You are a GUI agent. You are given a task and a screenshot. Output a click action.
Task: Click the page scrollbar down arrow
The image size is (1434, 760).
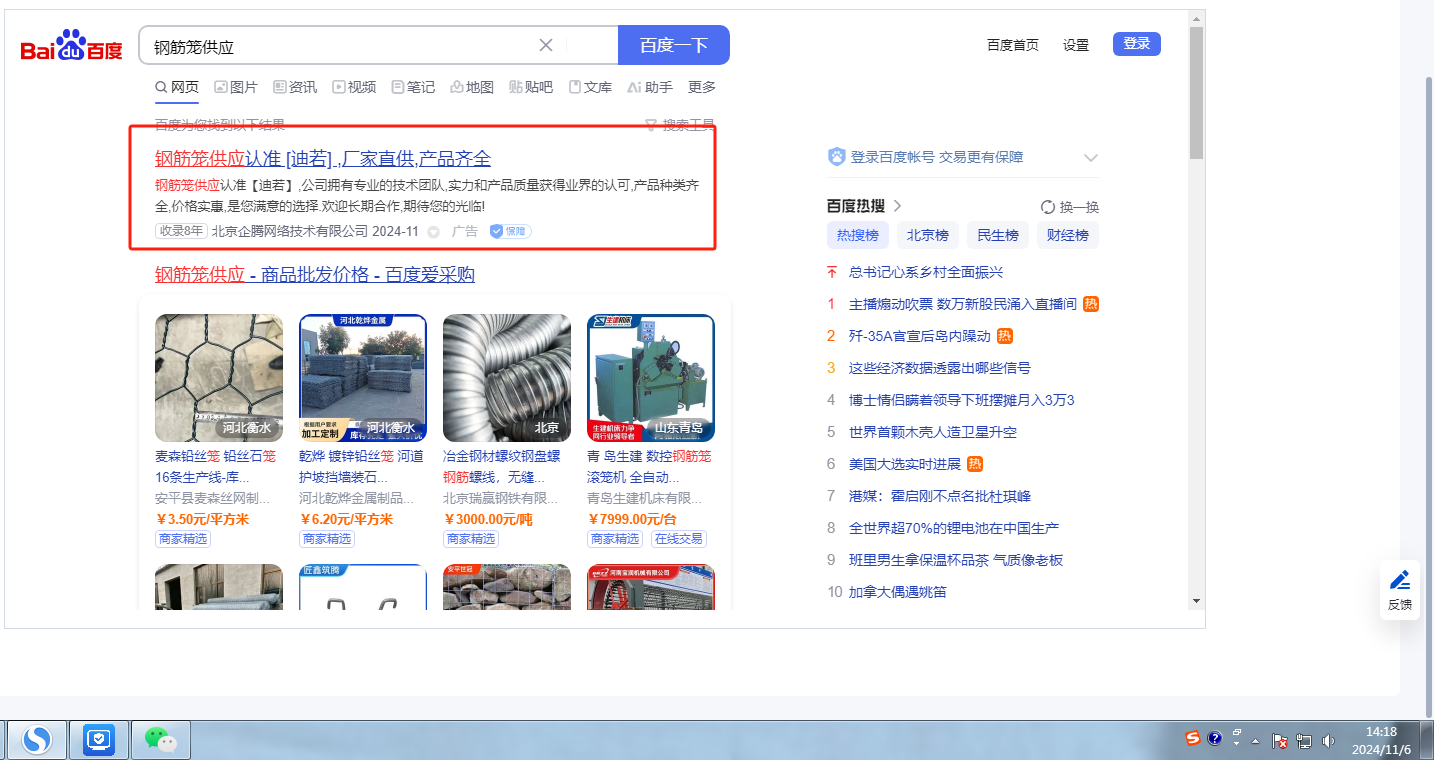click(x=1196, y=600)
